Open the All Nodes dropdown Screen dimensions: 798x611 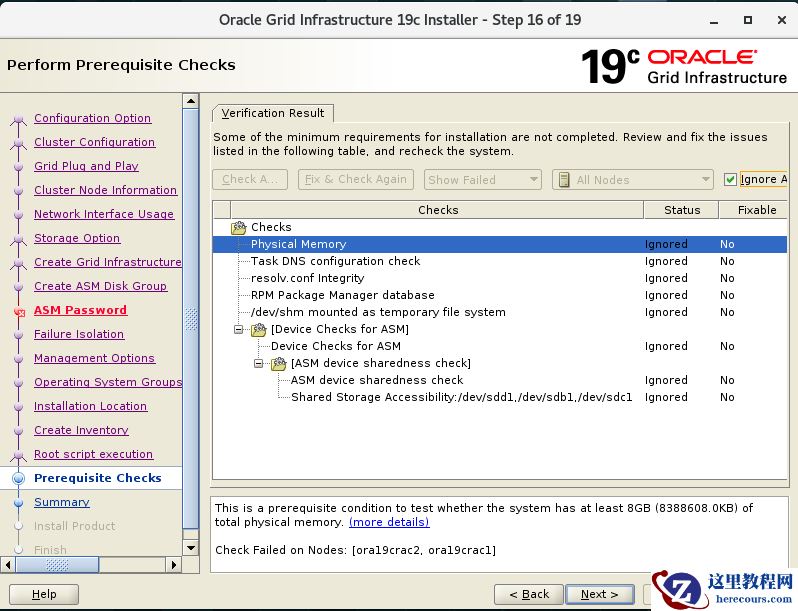coord(632,180)
